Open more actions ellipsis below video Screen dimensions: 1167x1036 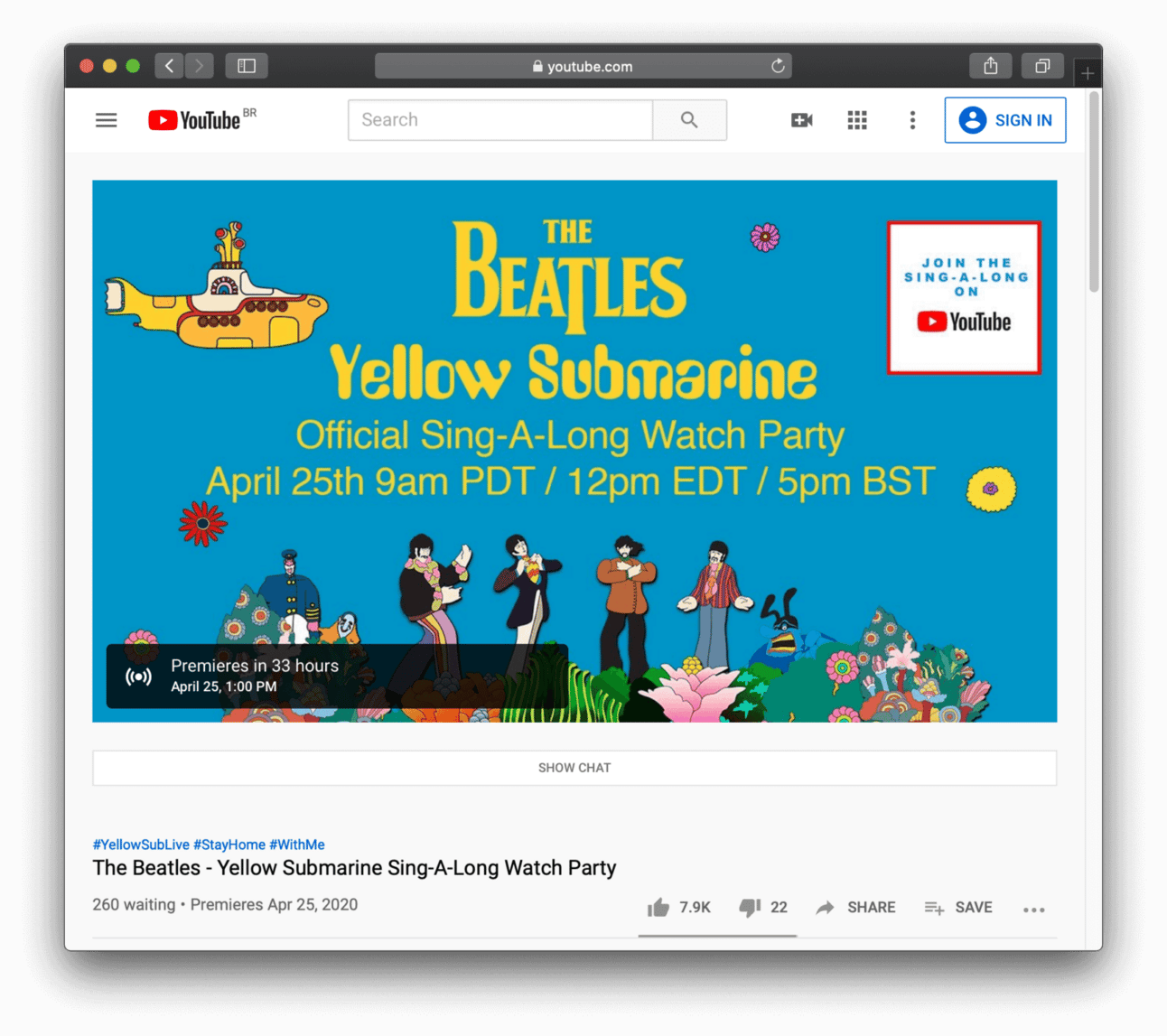[x=1034, y=910]
